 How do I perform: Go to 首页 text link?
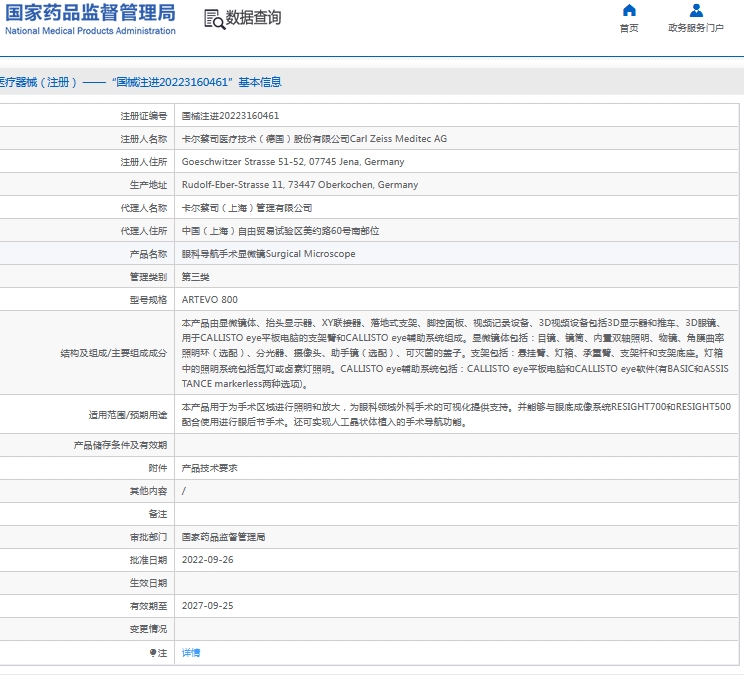coord(628,28)
